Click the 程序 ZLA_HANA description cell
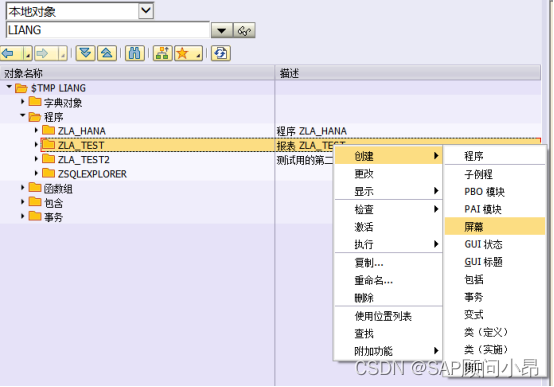This screenshot has width=554, height=387. 408,131
